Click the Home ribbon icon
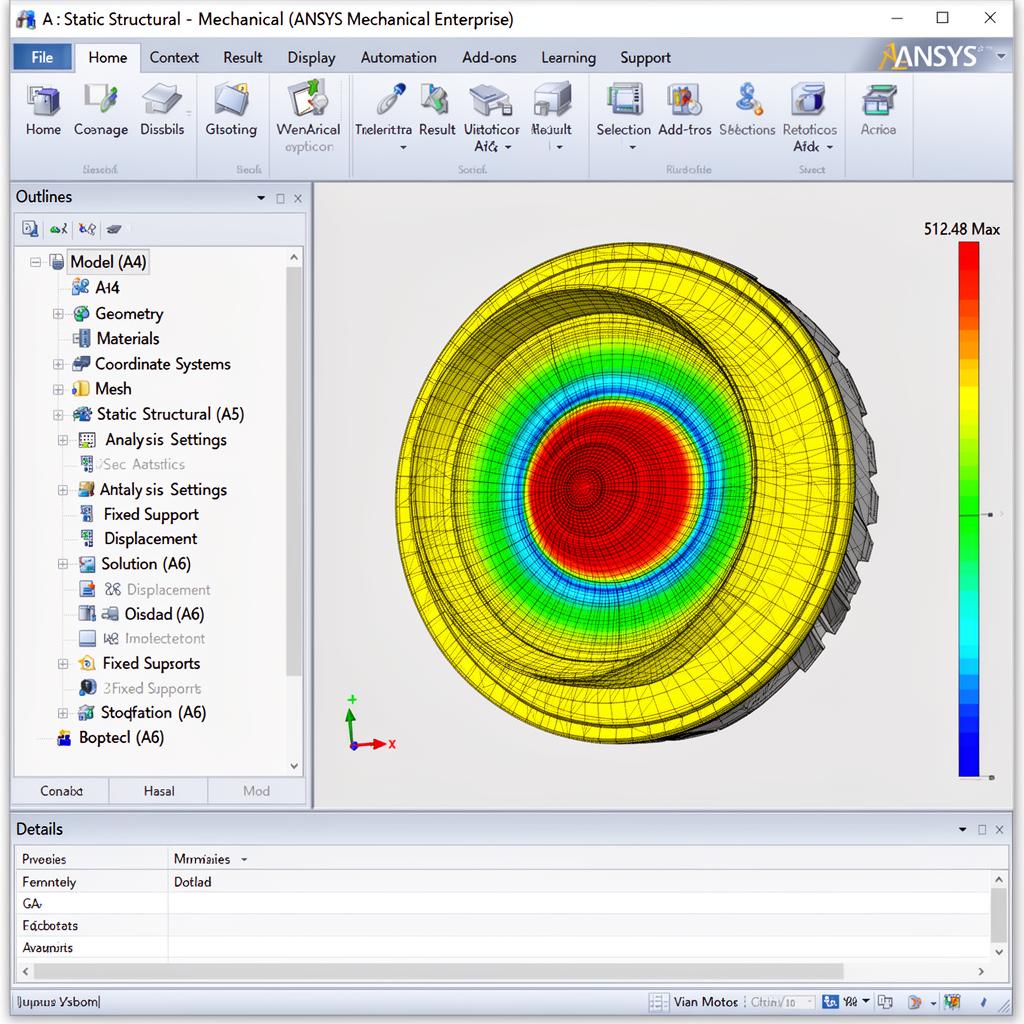1024x1024 pixels. tap(43, 101)
